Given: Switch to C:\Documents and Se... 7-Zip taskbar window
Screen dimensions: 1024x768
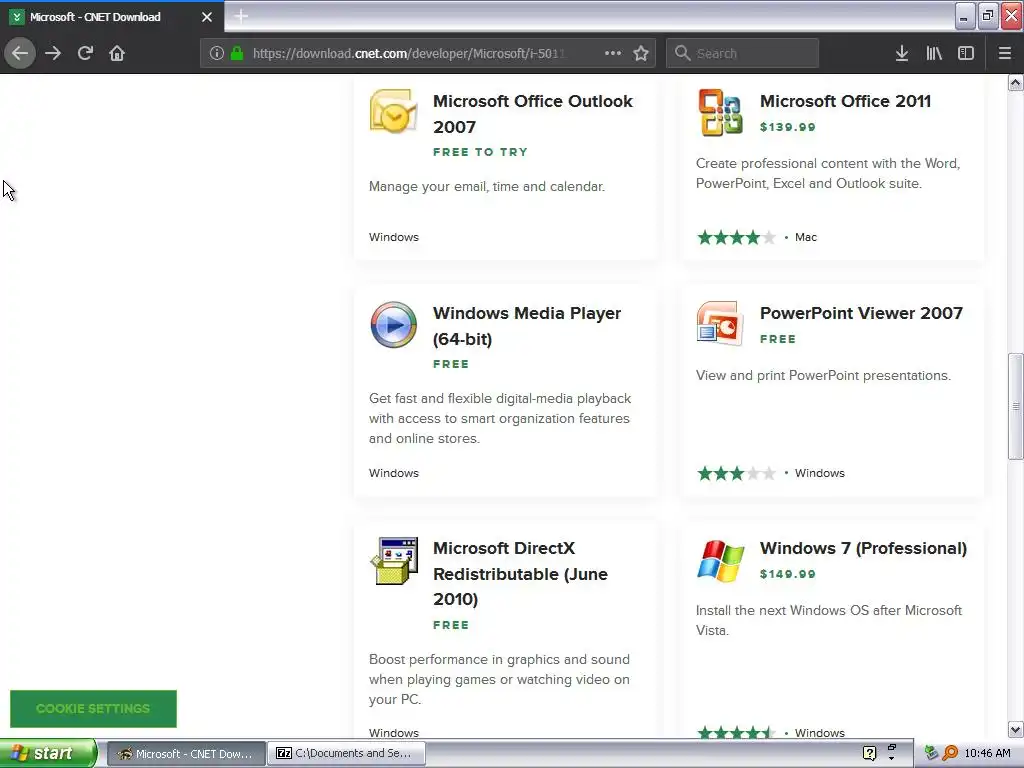Looking at the screenshot, I should pos(347,754).
